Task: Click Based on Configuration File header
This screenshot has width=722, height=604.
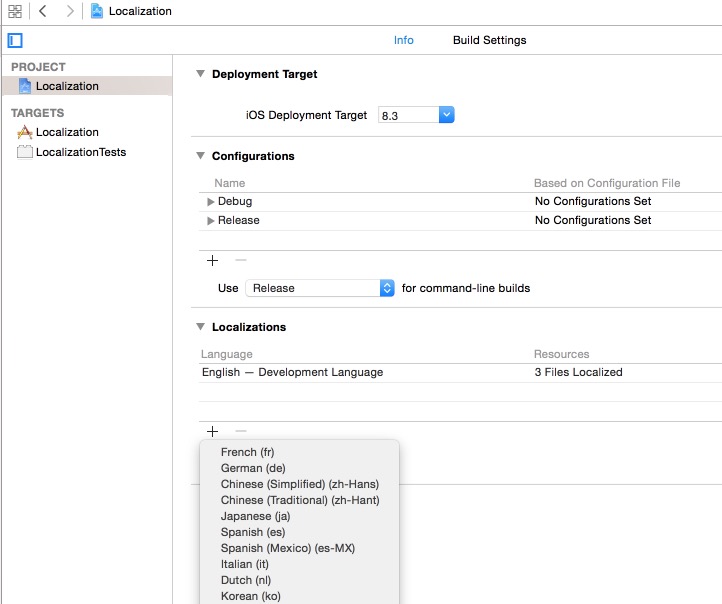Action: 607,183
